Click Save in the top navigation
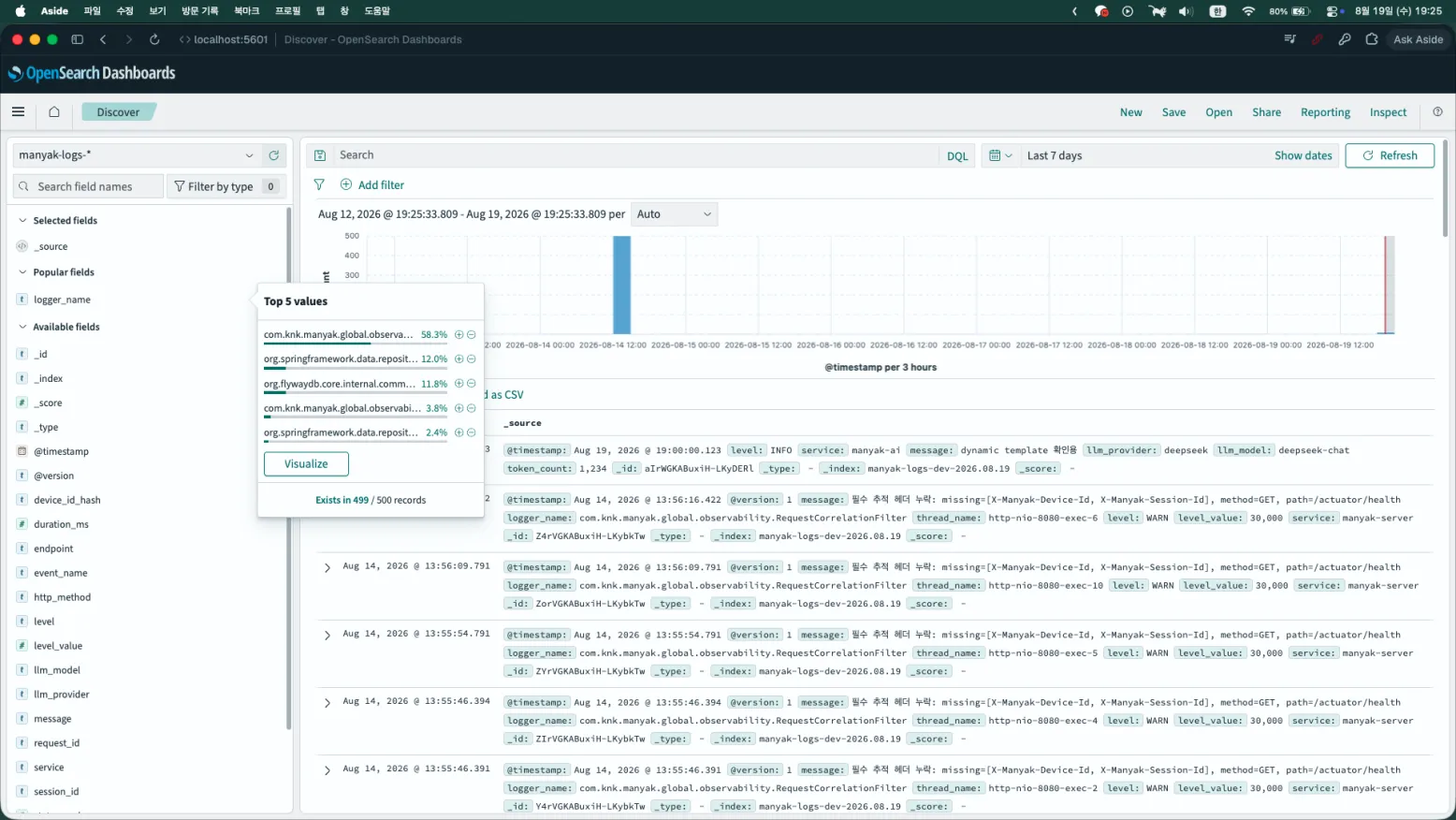This screenshot has width=1456, height=820. coord(1173,112)
